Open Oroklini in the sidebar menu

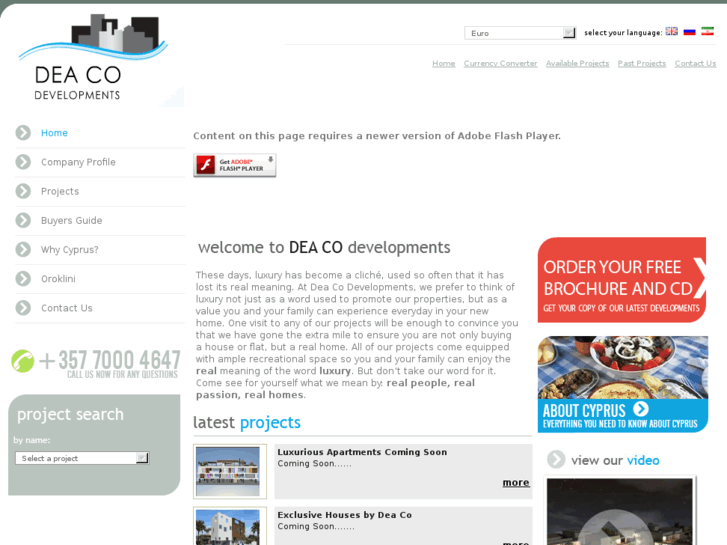58,279
